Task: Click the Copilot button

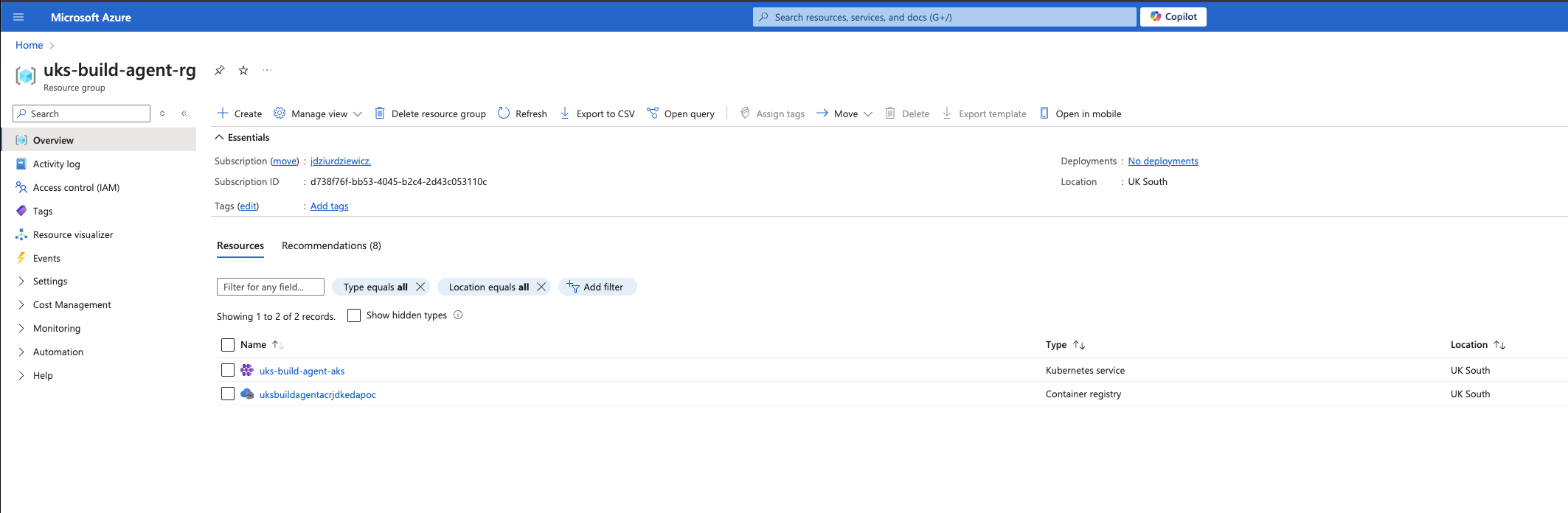Action: pos(1173,17)
